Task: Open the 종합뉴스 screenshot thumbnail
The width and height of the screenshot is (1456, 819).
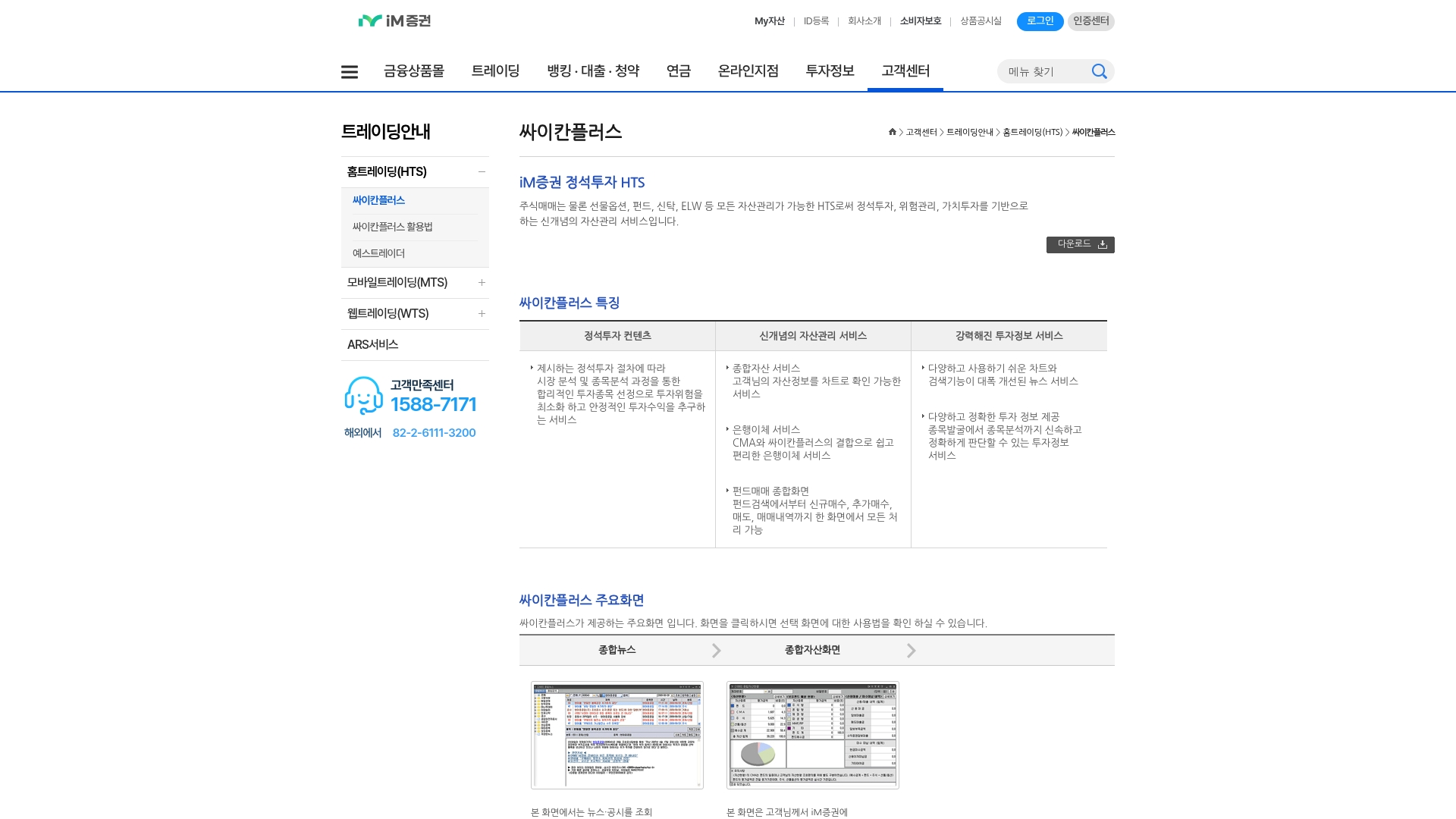Action: coord(617,735)
